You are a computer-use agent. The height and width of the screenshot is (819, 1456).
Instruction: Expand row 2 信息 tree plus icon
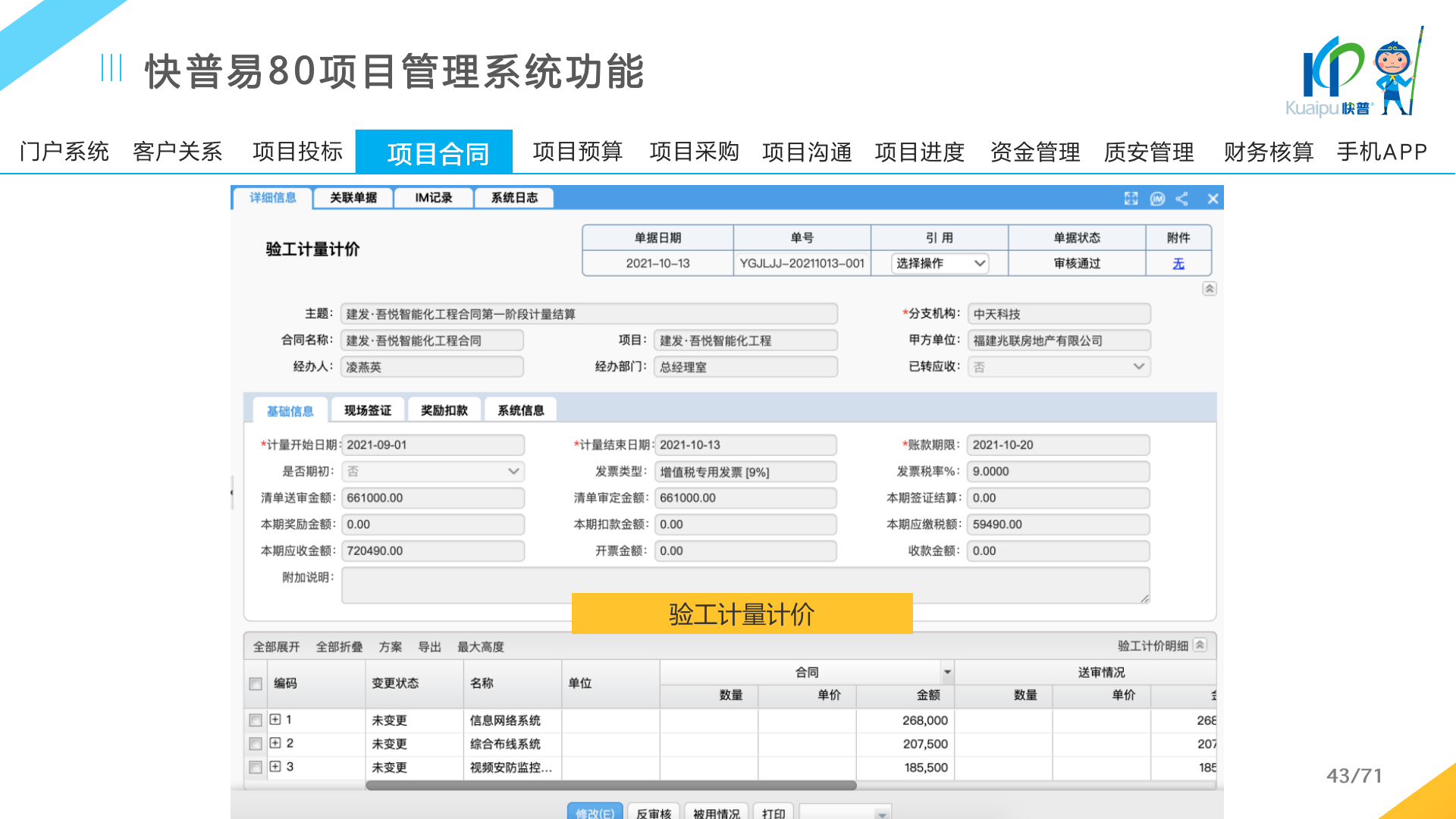275,743
